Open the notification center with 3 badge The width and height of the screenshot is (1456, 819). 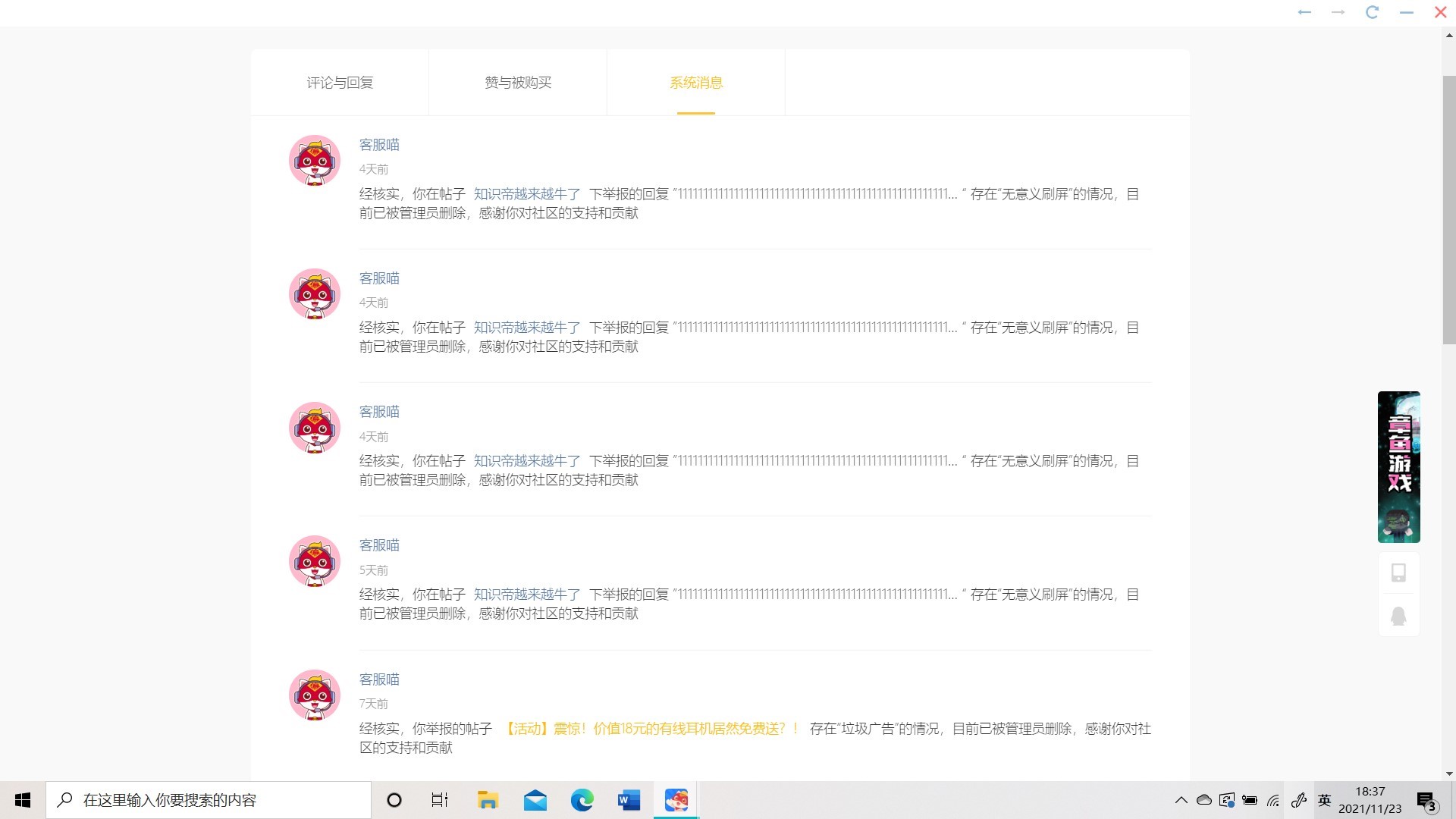click(x=1426, y=801)
